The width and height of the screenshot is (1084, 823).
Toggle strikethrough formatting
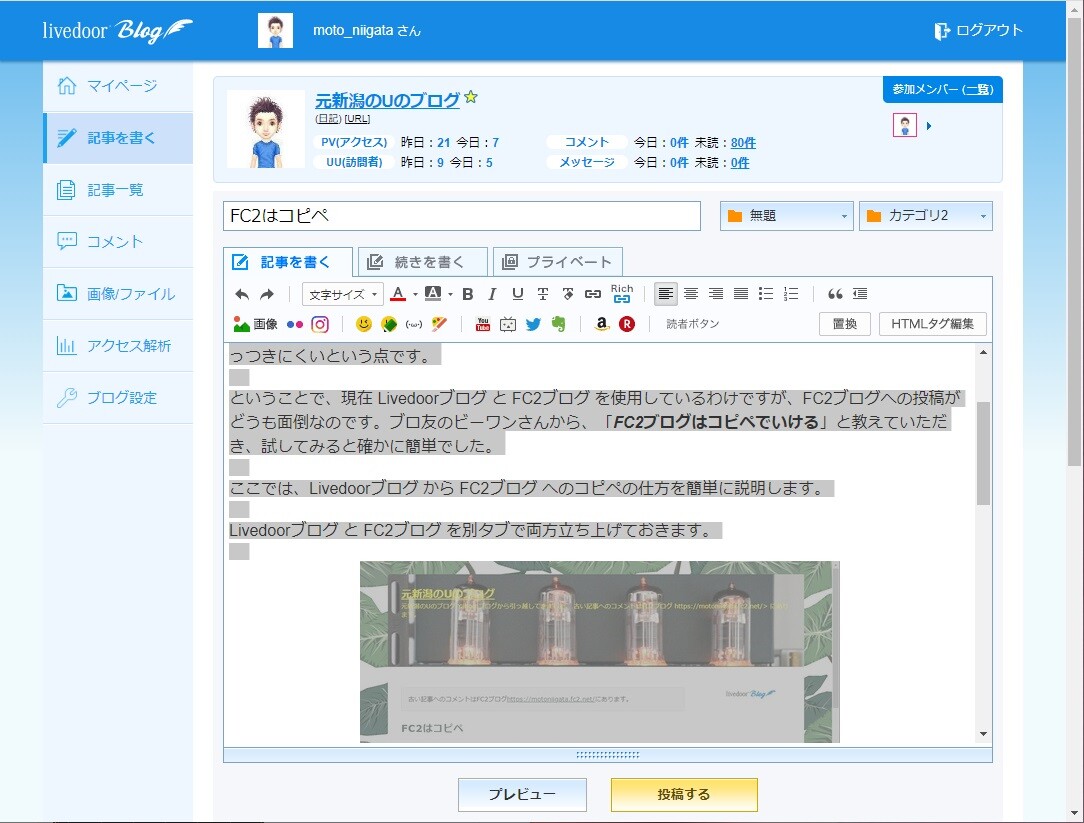click(x=543, y=295)
